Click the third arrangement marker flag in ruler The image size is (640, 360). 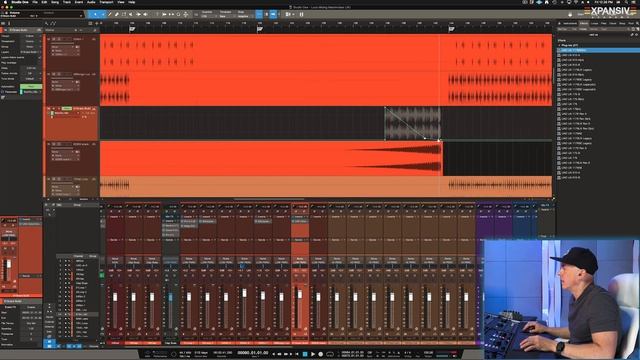[x=451, y=29]
